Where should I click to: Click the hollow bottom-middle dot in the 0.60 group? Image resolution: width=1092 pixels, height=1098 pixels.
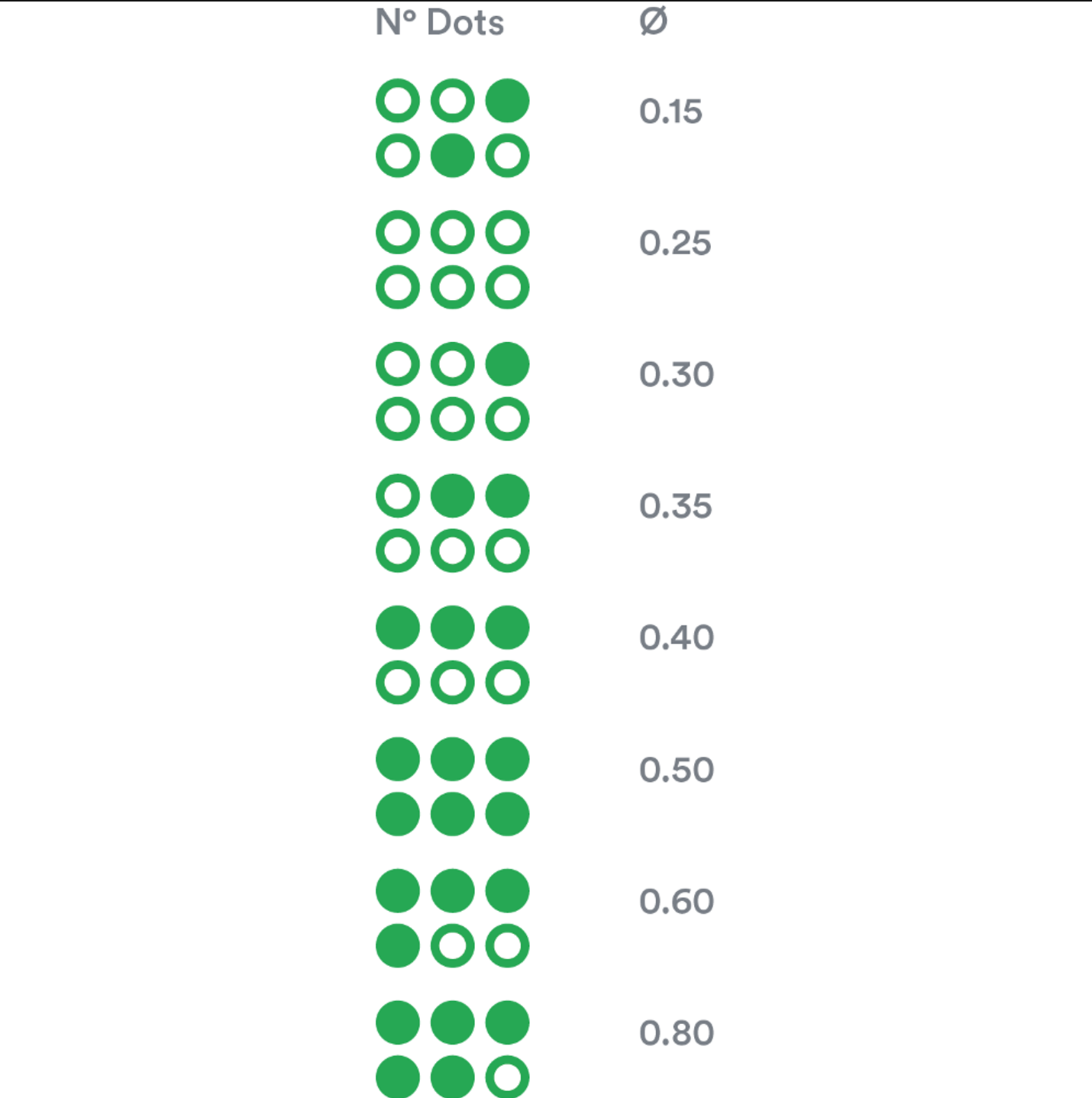(453, 946)
